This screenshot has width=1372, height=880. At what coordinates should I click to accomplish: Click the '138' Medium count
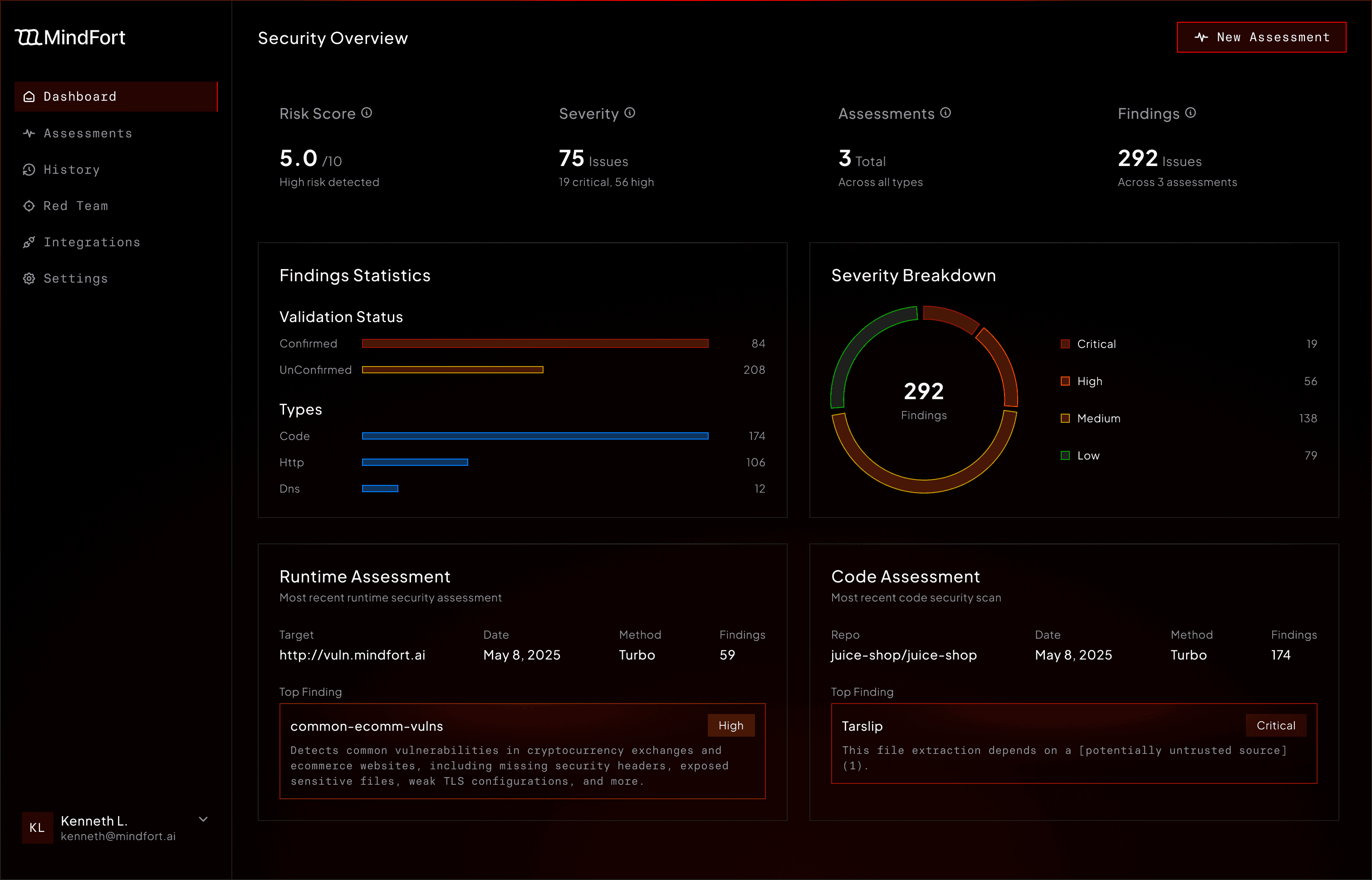pyautogui.click(x=1308, y=418)
